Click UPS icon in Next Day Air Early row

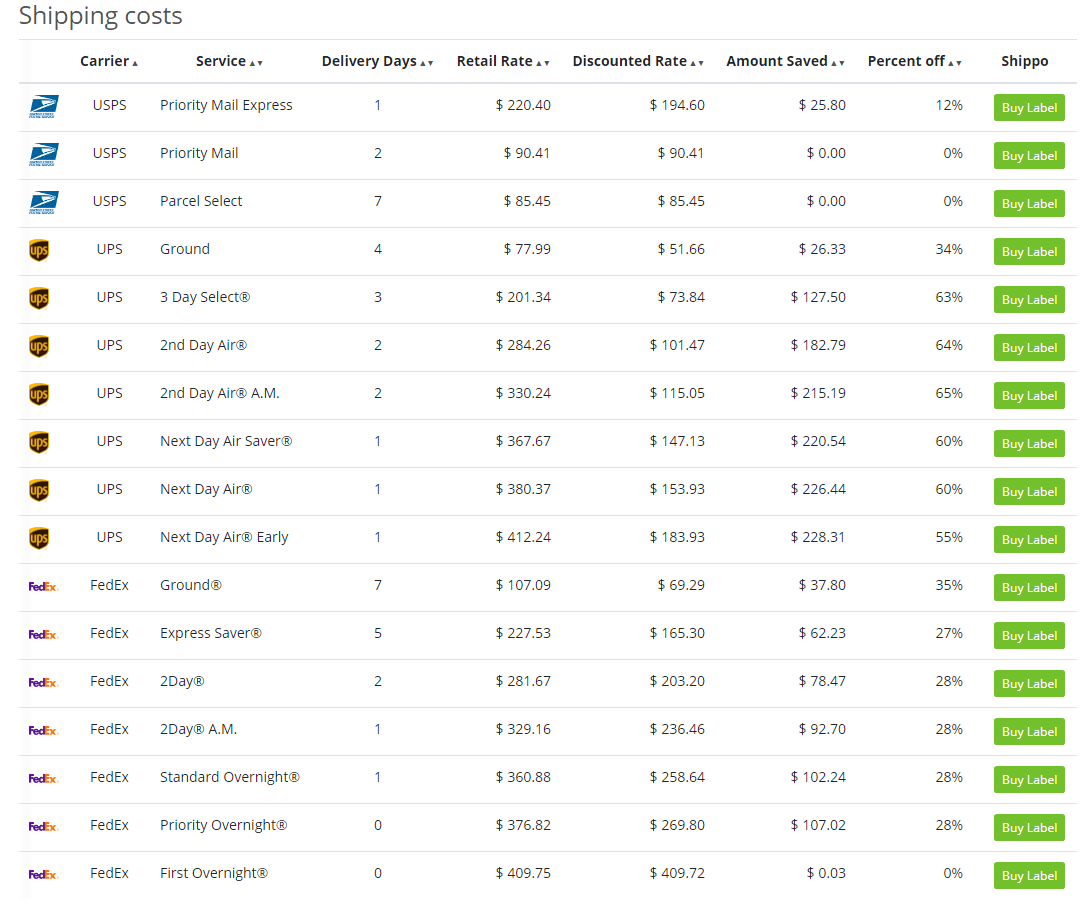pyautogui.click(x=39, y=538)
